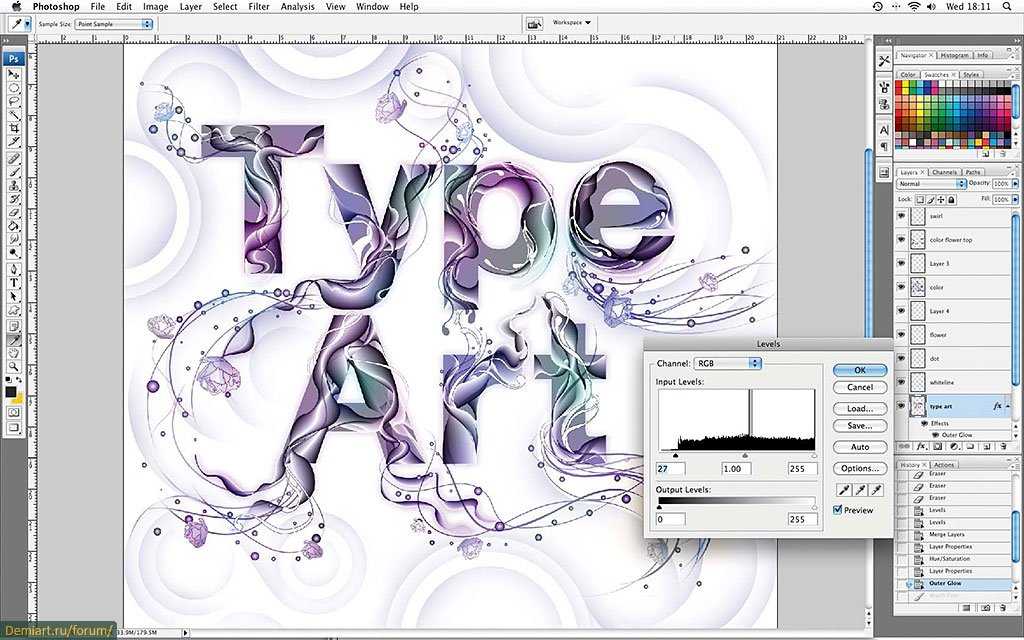The height and width of the screenshot is (640, 1024).
Task: Hide the swirl layer
Action: point(902,216)
